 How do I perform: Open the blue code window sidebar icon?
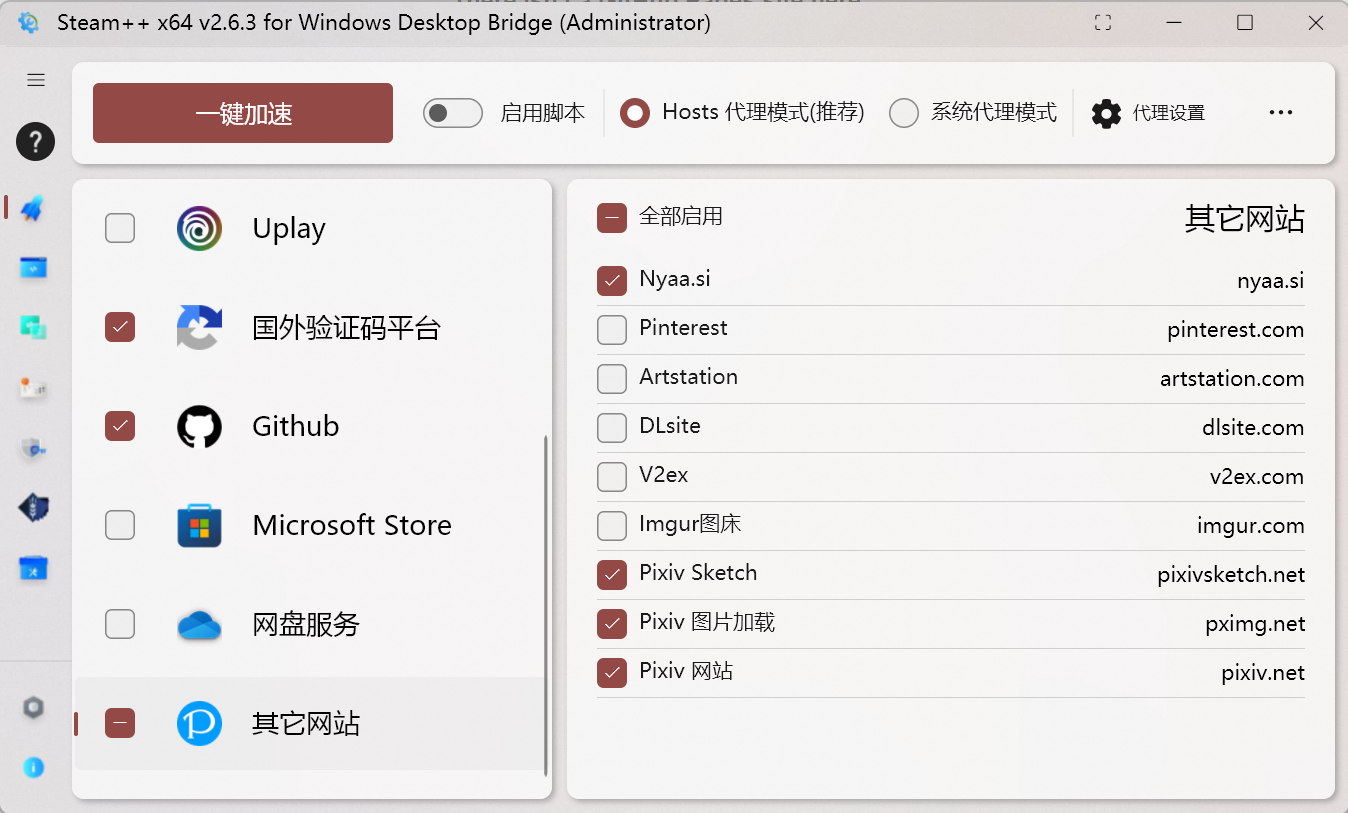click(x=33, y=268)
